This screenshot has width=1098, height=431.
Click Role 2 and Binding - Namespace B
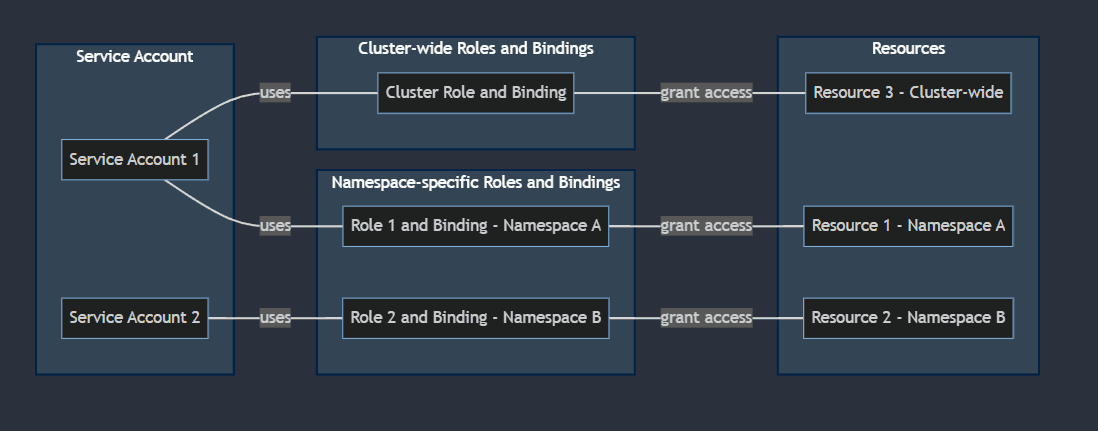pyautogui.click(x=476, y=318)
